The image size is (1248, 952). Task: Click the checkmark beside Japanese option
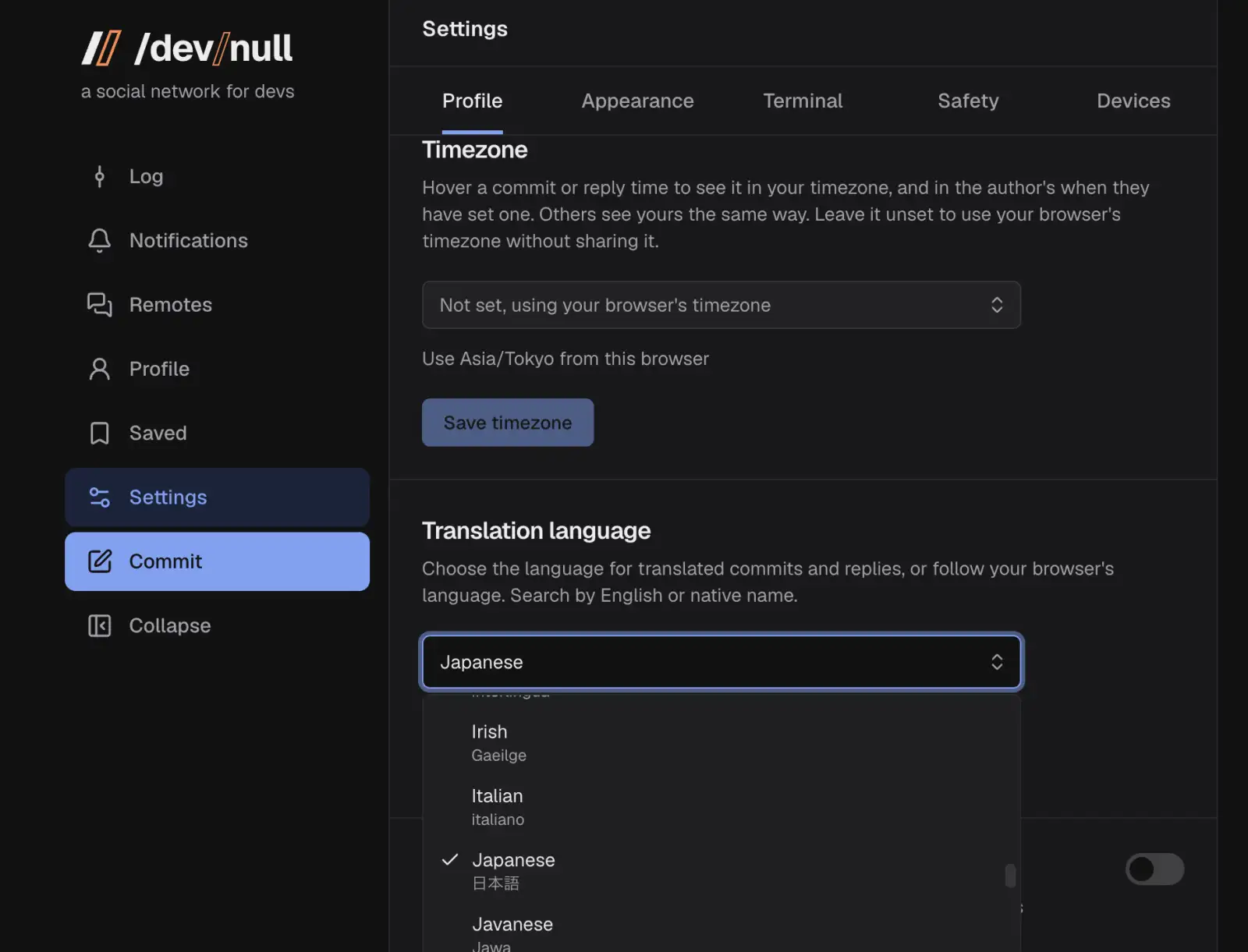click(450, 859)
